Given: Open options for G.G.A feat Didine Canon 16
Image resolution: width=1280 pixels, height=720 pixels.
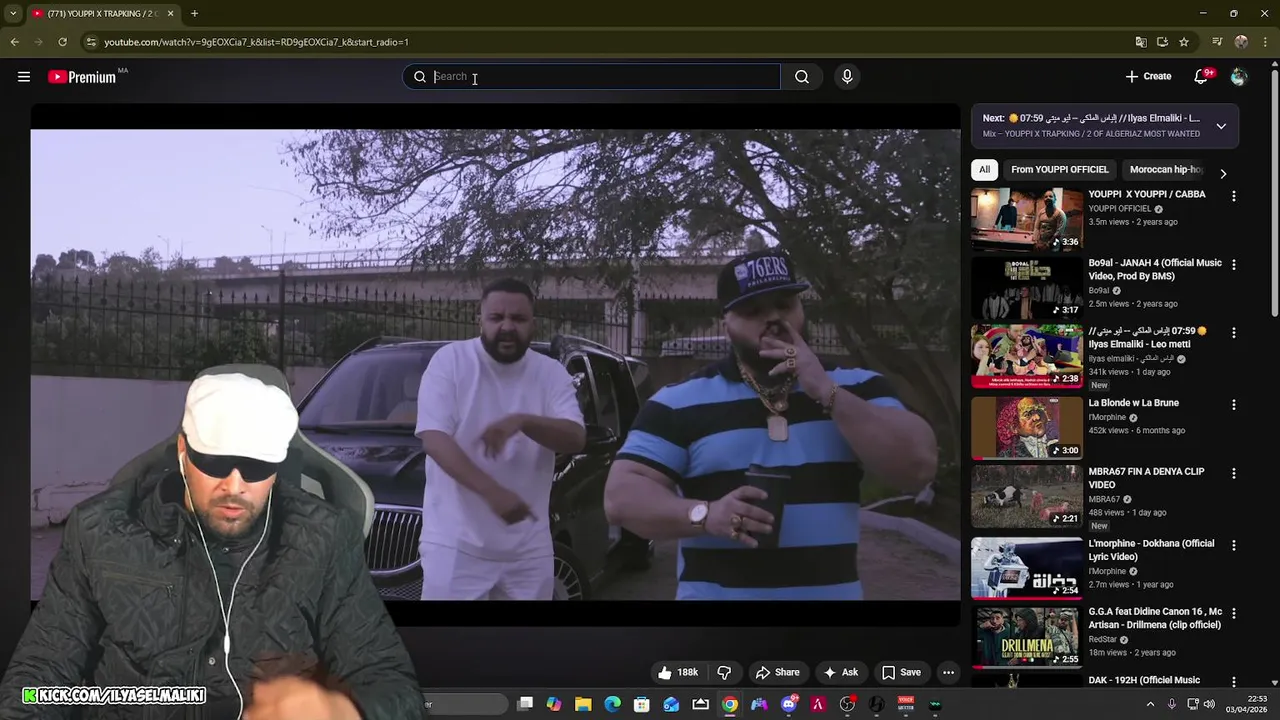Looking at the screenshot, I should [1234, 613].
